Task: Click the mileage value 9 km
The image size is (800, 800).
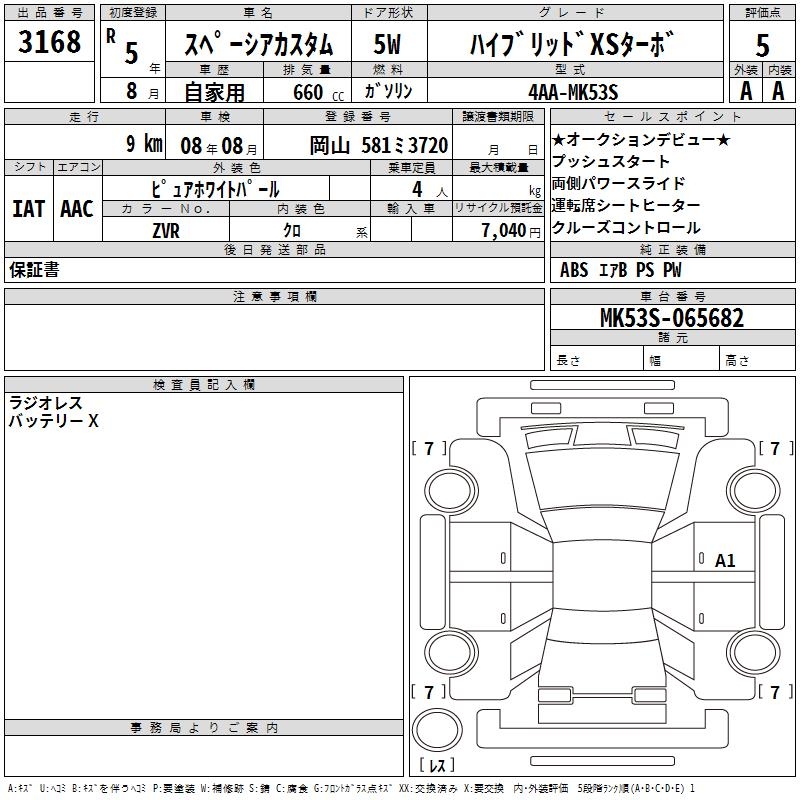Action: [x=144, y=144]
